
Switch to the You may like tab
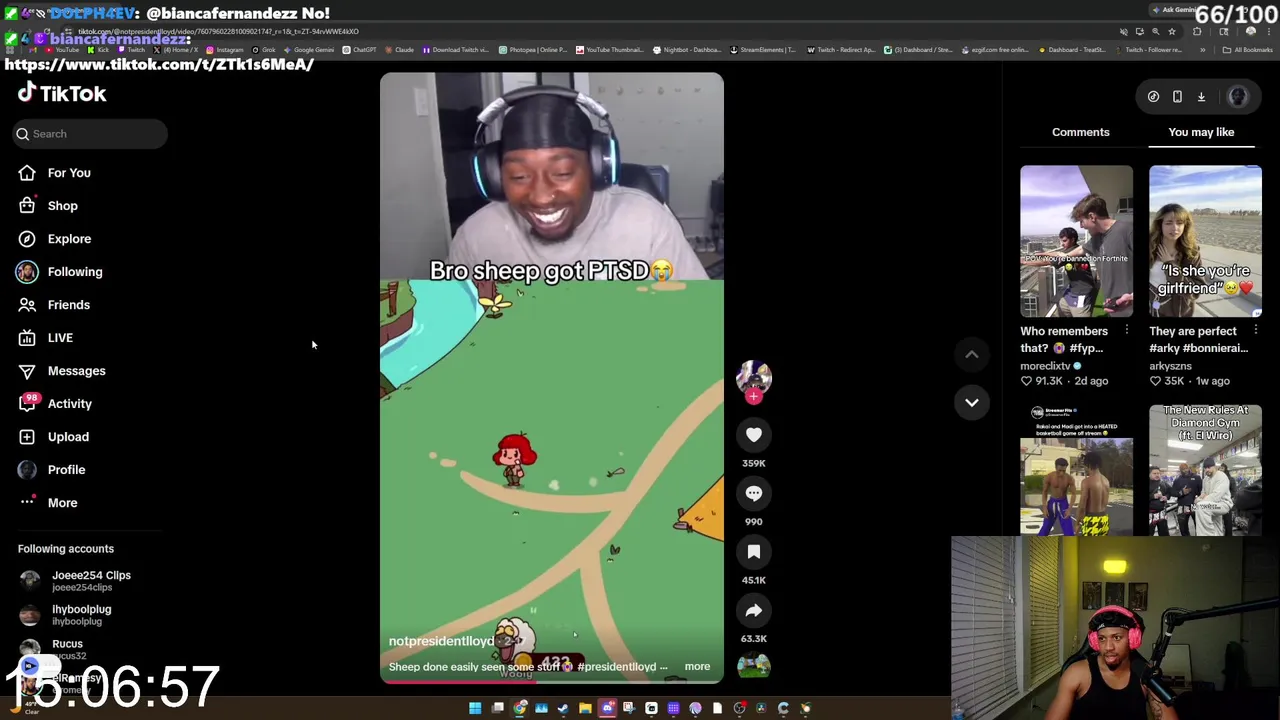click(1201, 132)
